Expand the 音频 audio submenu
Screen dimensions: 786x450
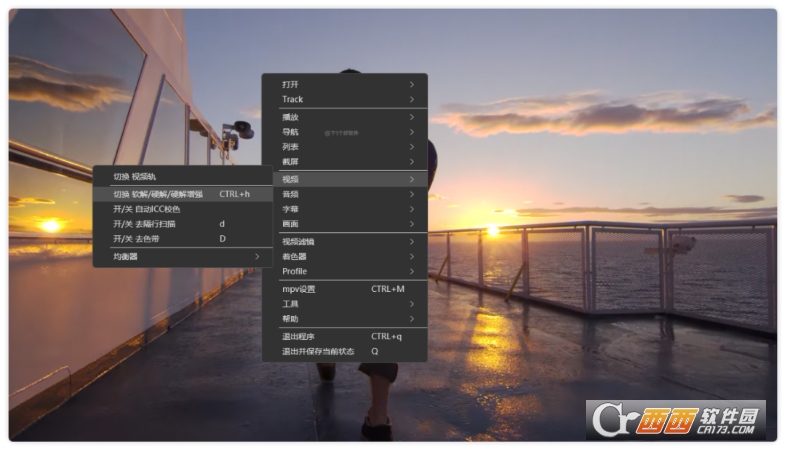pyautogui.click(x=350, y=194)
